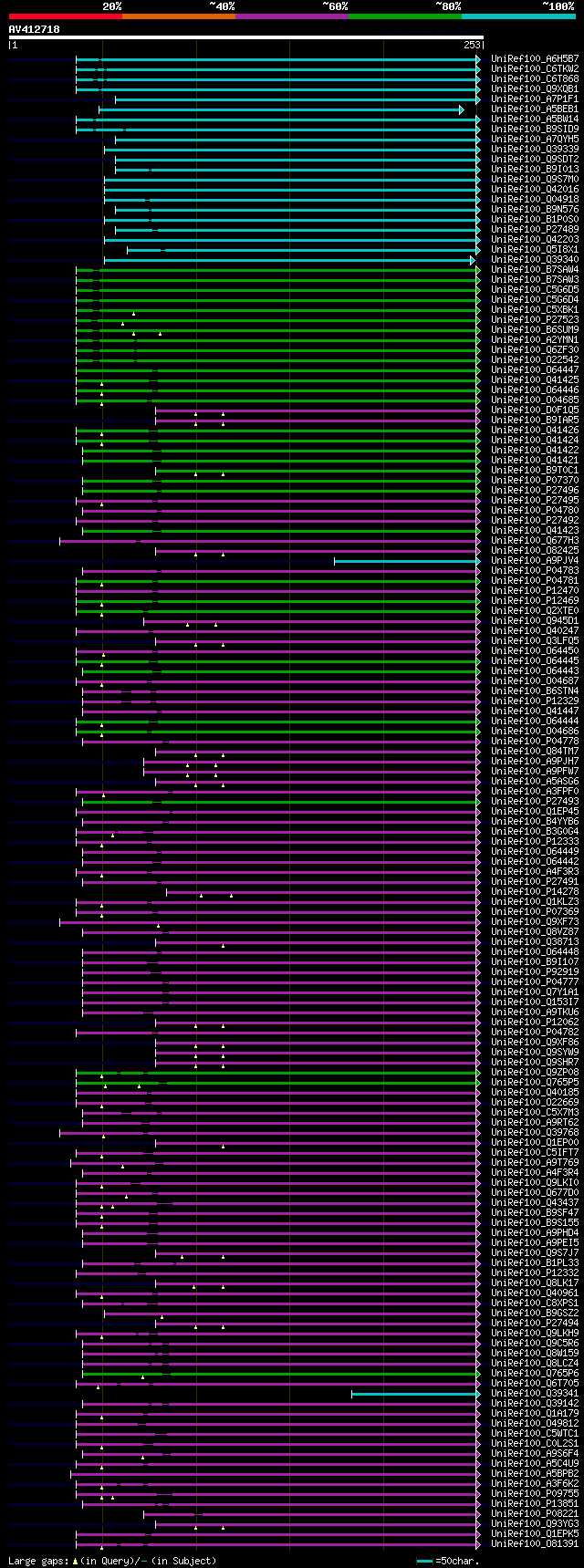584x1568 pixels.
Task: Open hit UniRef100_A7QYH5
Action: (535, 139)
